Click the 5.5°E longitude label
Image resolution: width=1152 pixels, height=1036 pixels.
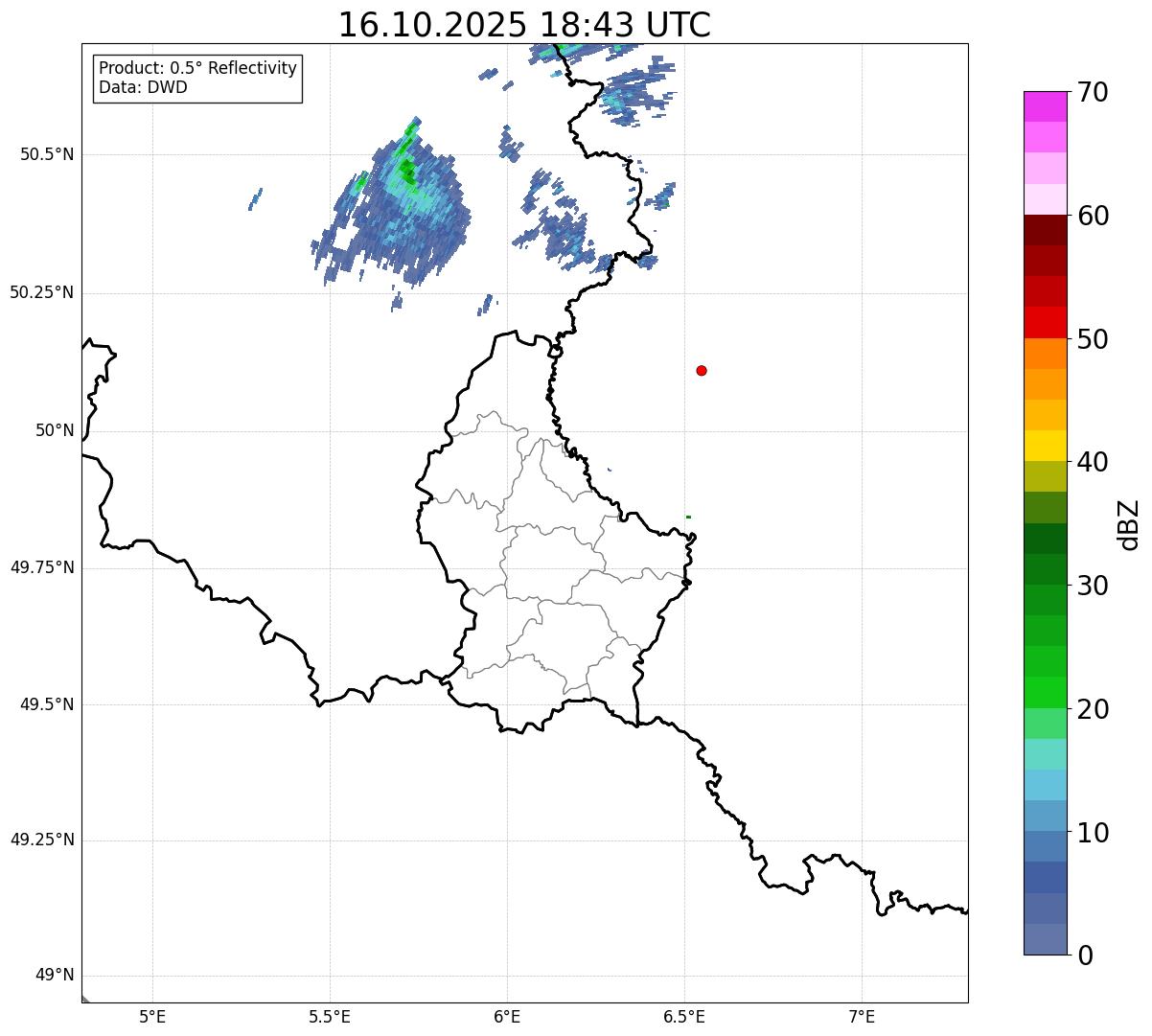point(330,1016)
